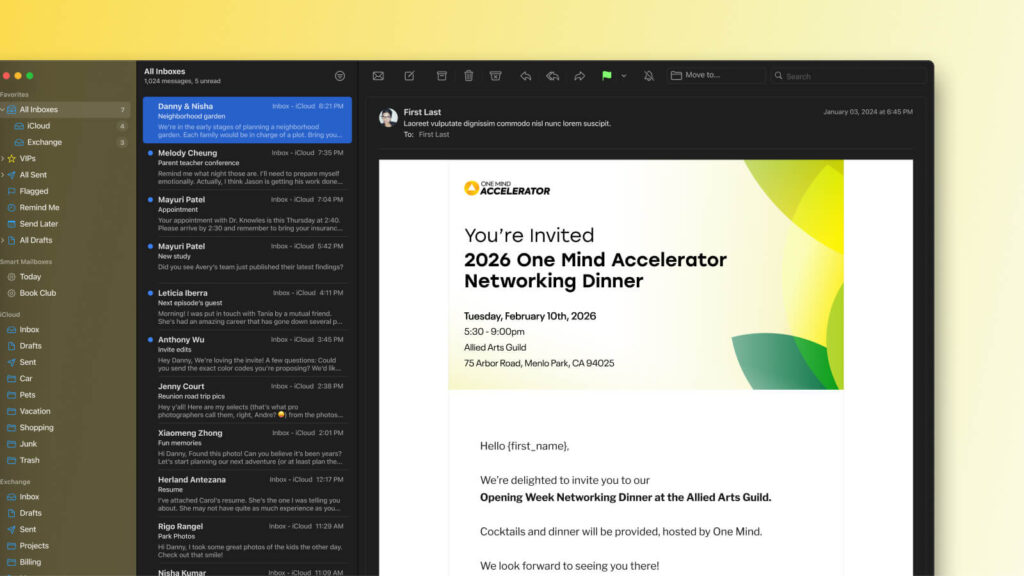Click the Search field in toolbar
1024x576 pixels.
coord(850,76)
